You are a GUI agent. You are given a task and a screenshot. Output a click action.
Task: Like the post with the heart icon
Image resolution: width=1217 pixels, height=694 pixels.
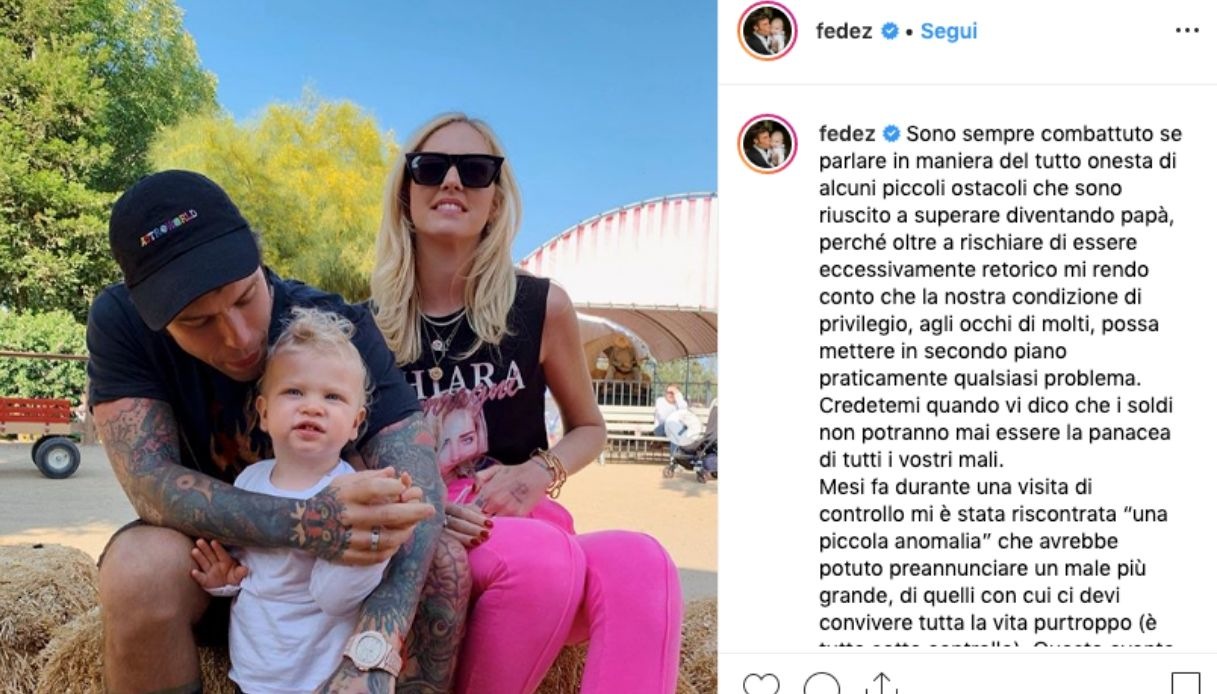[761, 685]
